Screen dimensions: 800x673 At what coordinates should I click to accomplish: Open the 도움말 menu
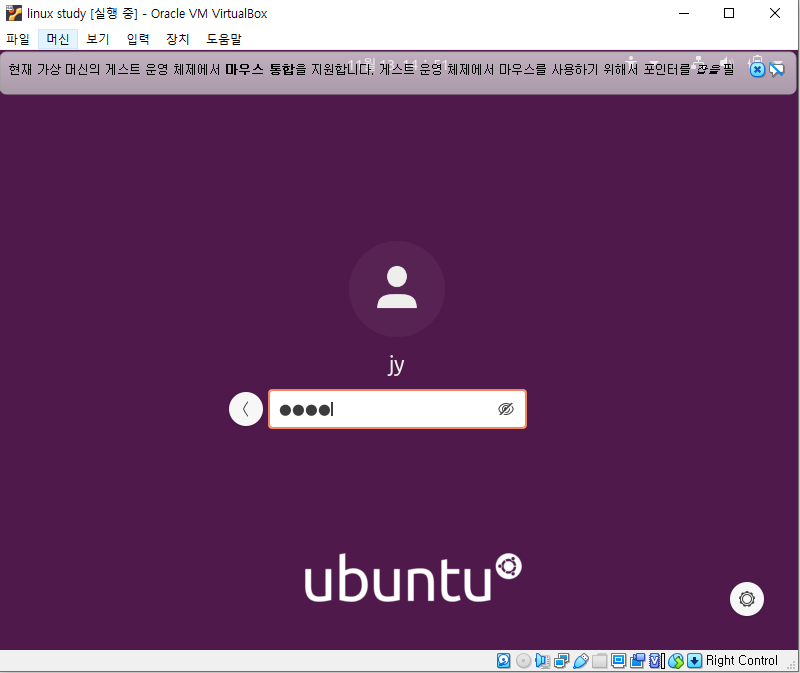(x=223, y=39)
